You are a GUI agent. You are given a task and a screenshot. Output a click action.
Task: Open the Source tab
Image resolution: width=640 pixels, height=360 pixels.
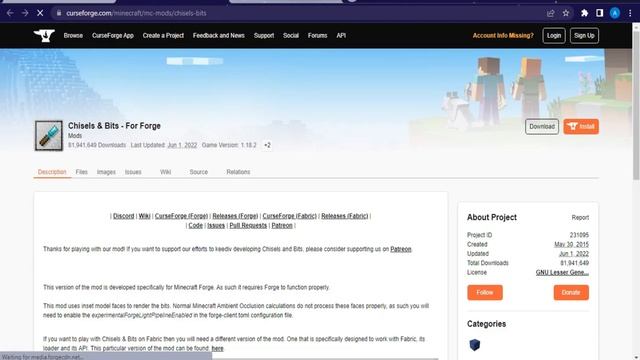tap(199, 172)
